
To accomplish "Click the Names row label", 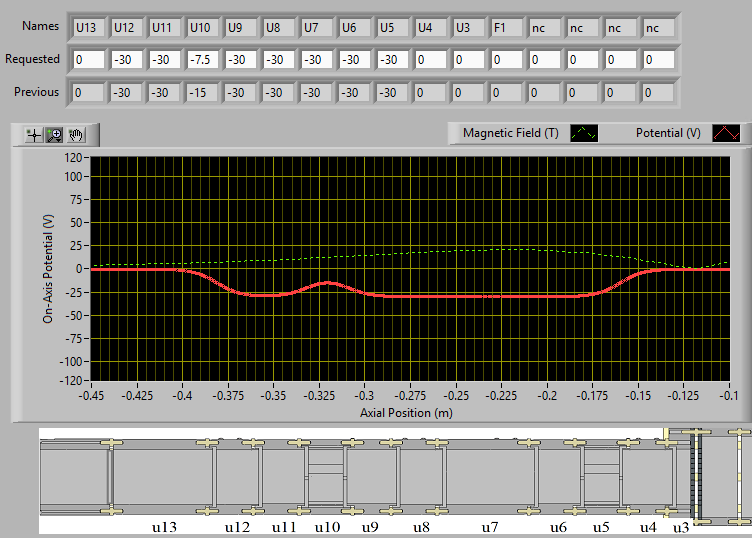I will pos(41,26).
